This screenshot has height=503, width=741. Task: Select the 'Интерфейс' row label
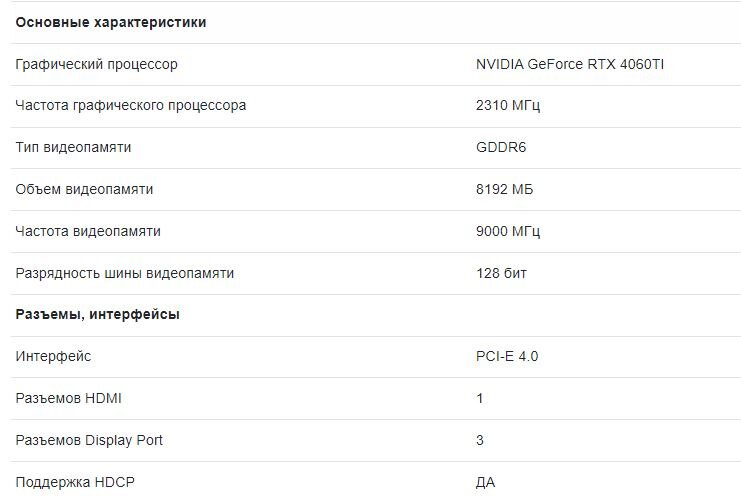[53, 356]
